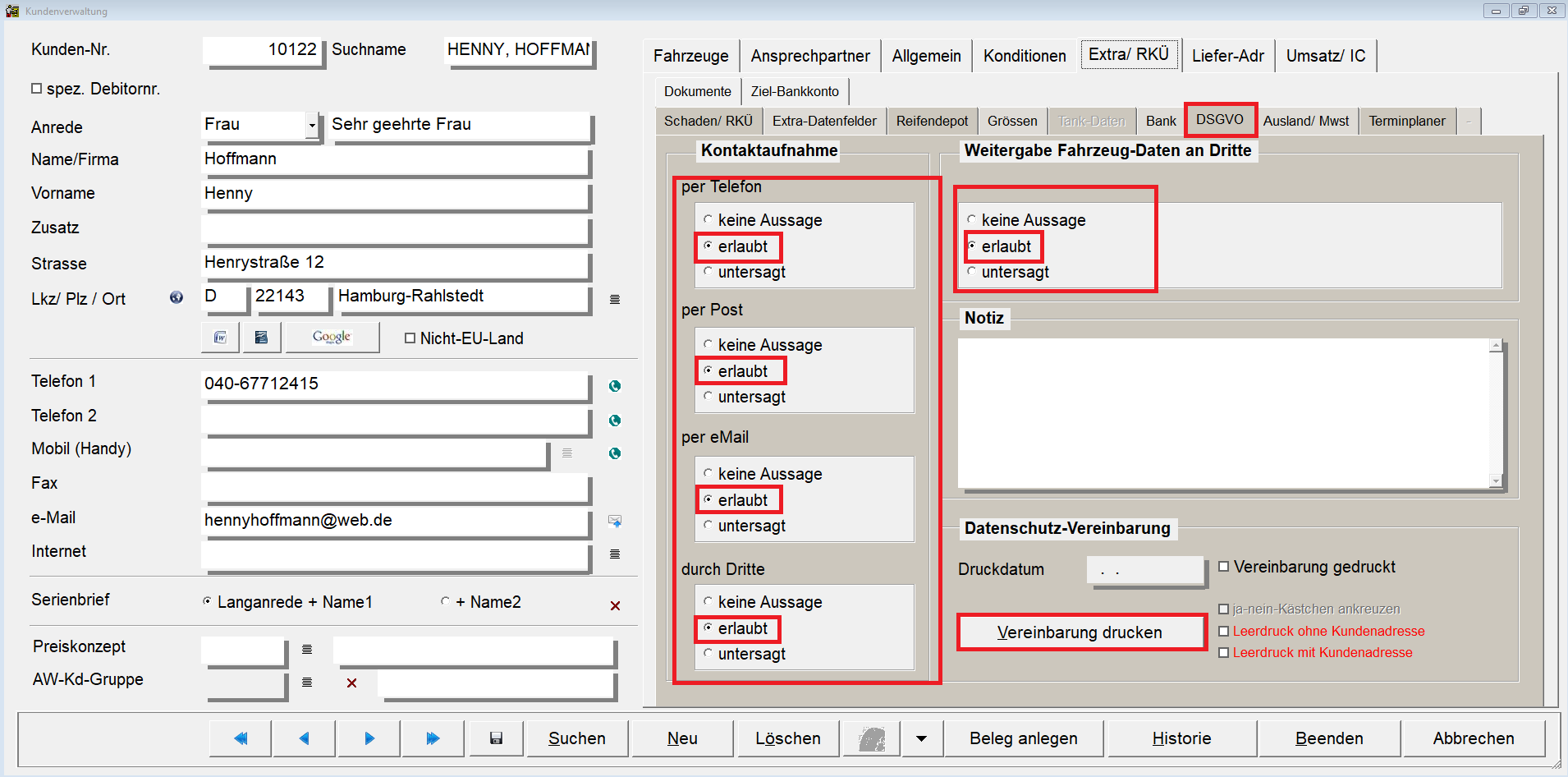Viewport: 1568px width, 777px height.
Task: Switch to the Fahrzeuge tab
Action: point(690,56)
